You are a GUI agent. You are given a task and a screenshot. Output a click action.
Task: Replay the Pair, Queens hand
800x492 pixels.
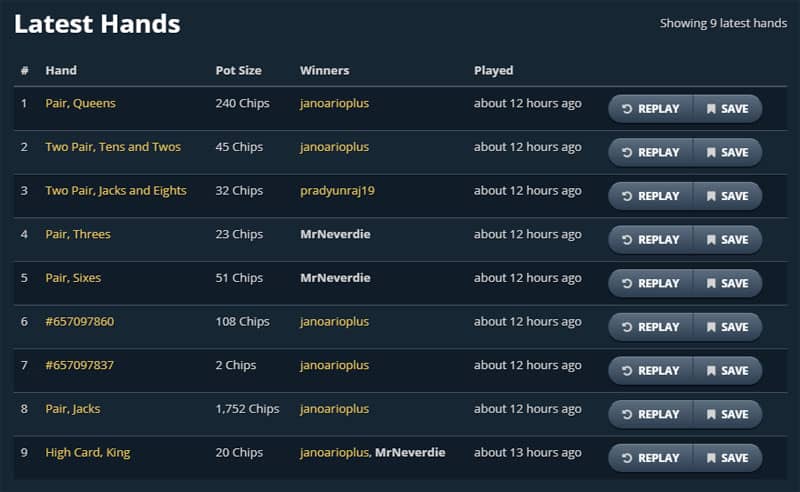click(x=651, y=109)
